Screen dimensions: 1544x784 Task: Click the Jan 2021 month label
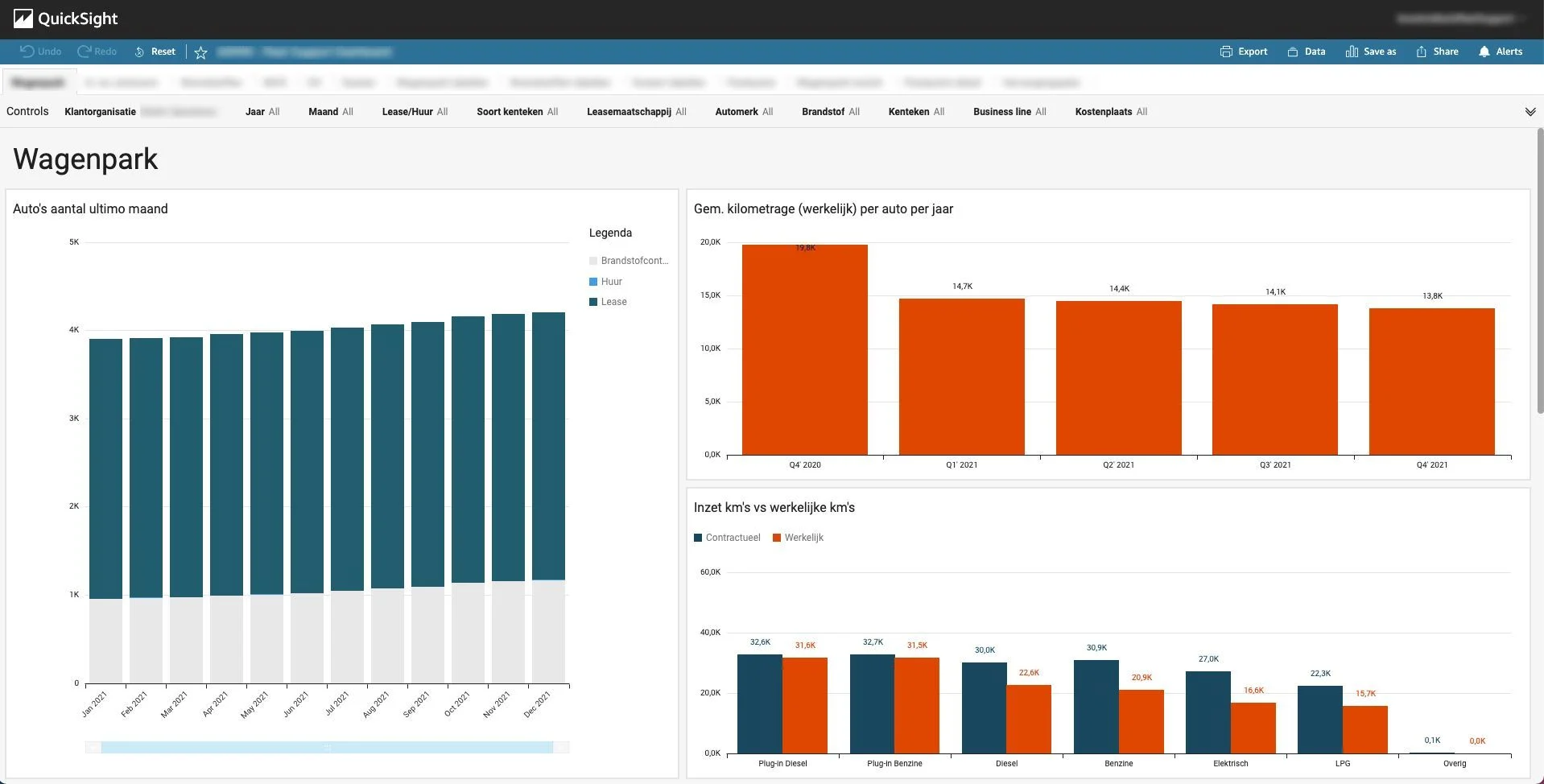tap(94, 704)
